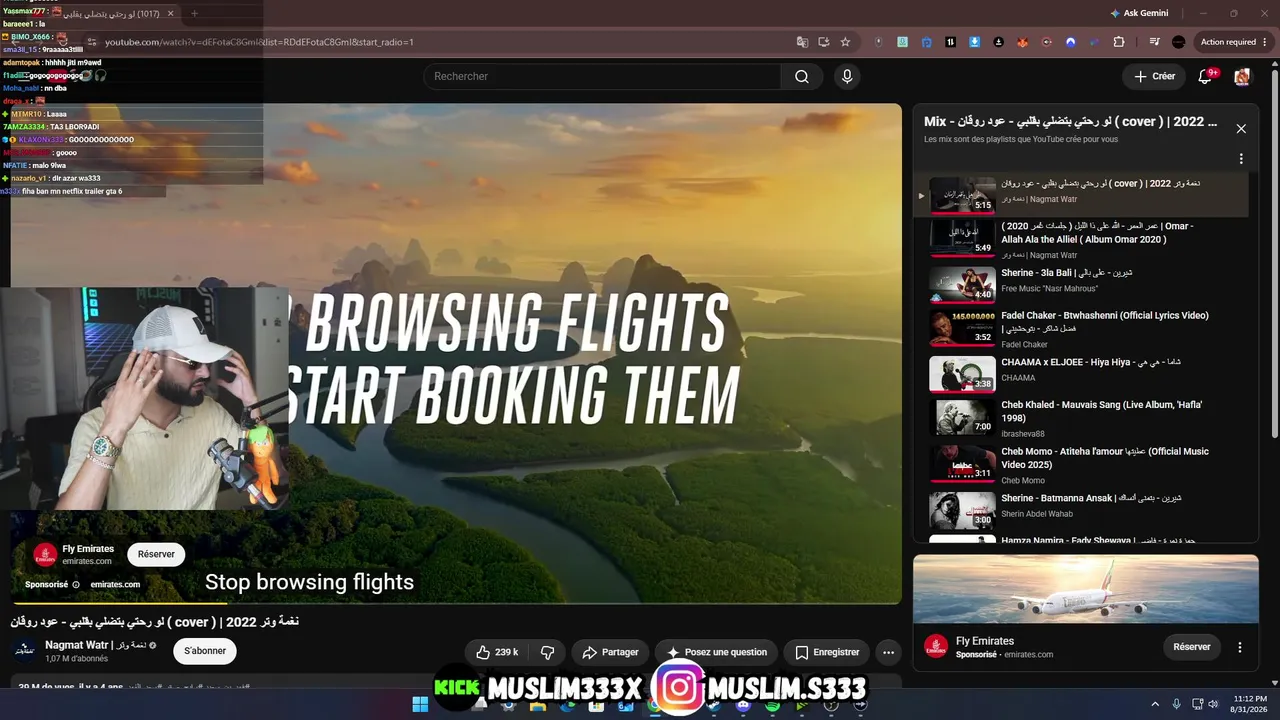The image size is (1280, 720).
Task: Click Réserver on the video ad overlay
Action: (156, 554)
